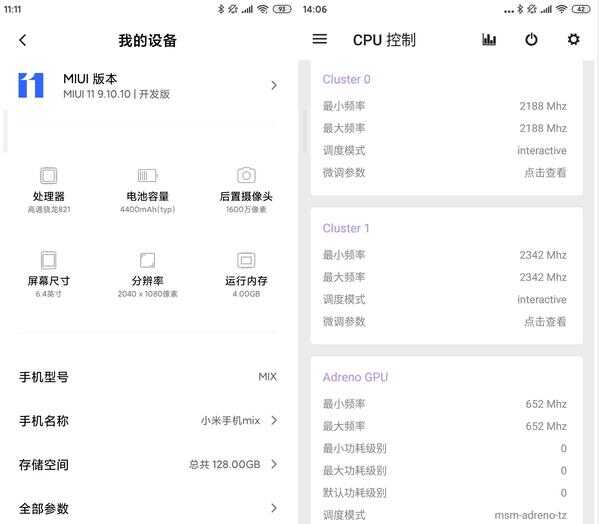Tap 点击查看 for Cluster 0 tuning parameters

tap(545, 173)
